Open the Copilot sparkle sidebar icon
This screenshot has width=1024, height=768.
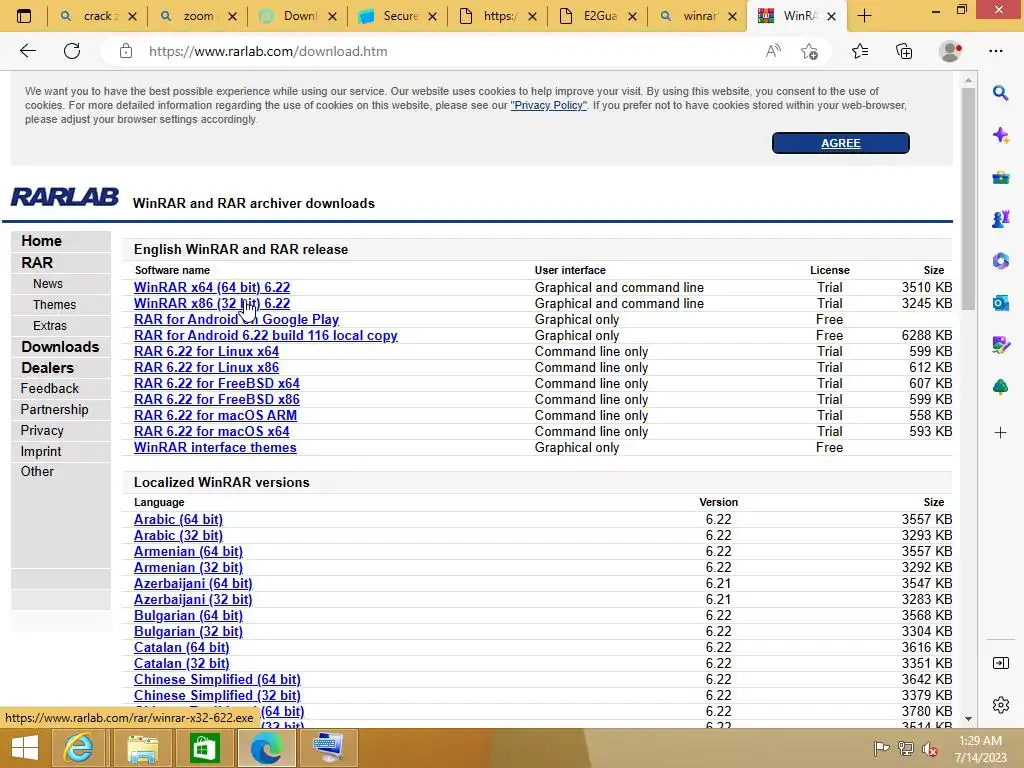(x=1000, y=135)
